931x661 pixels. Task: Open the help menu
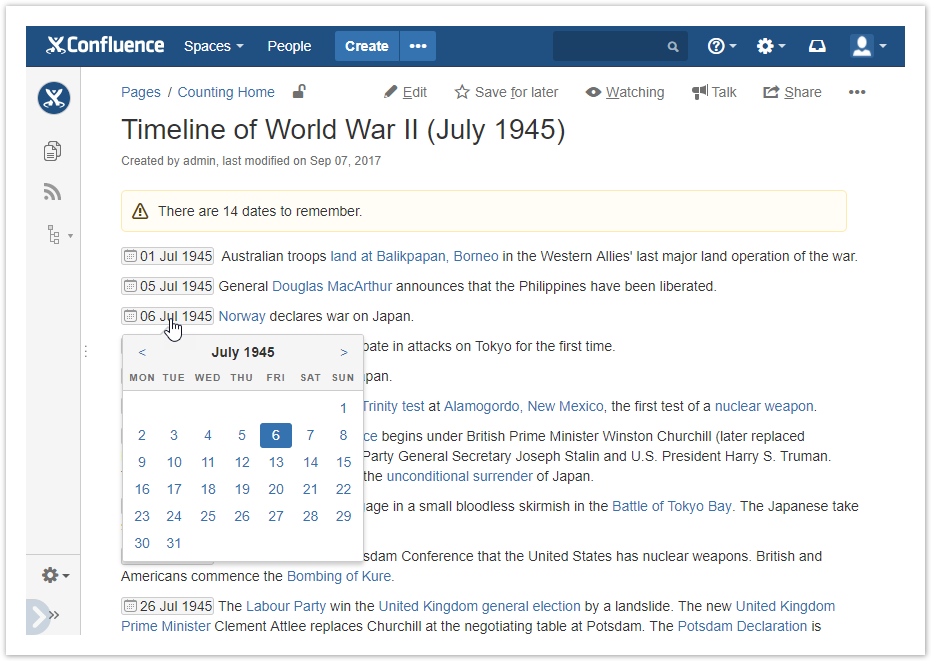point(722,46)
